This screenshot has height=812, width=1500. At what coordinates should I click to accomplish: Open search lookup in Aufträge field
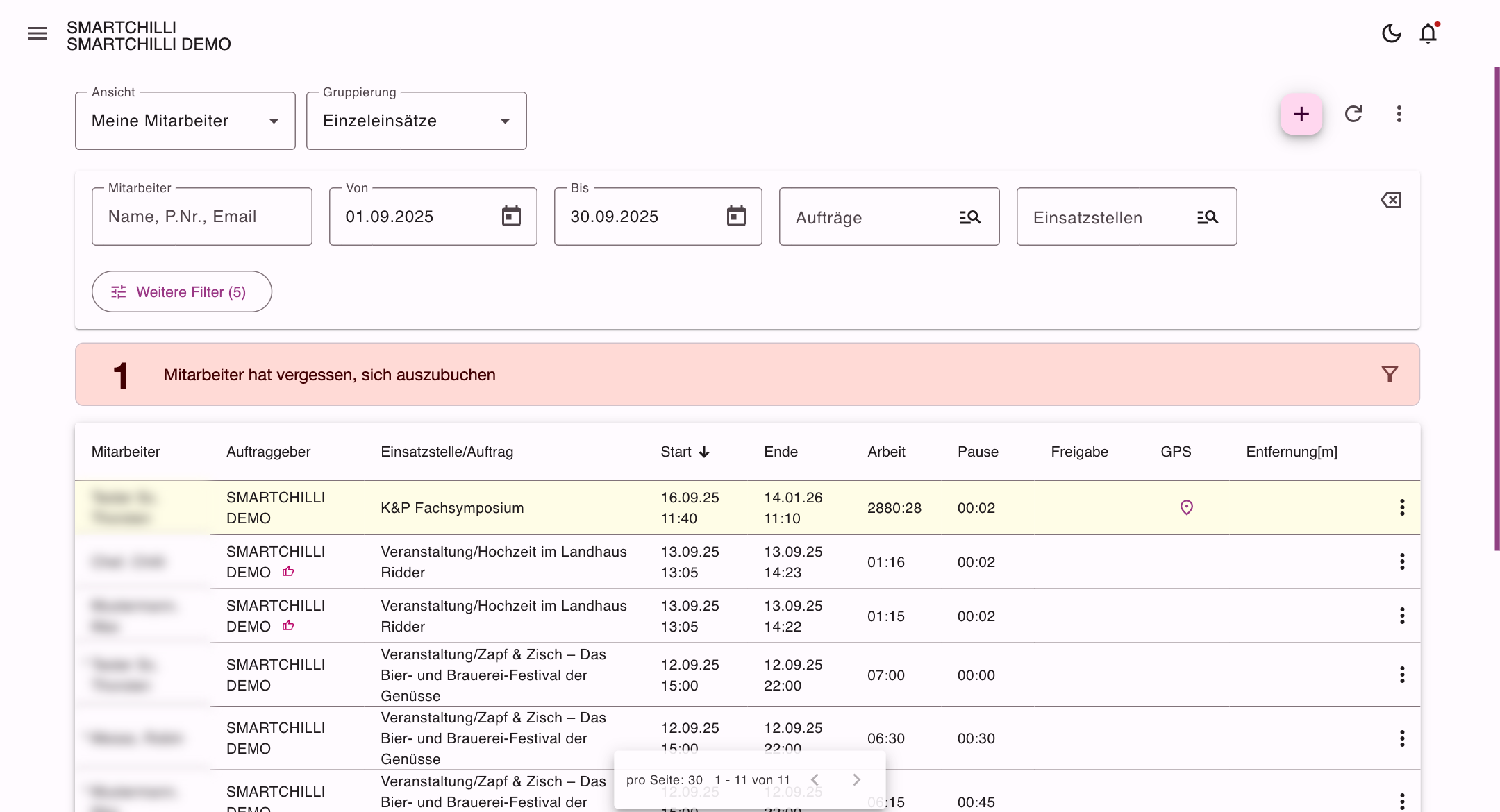click(970, 217)
